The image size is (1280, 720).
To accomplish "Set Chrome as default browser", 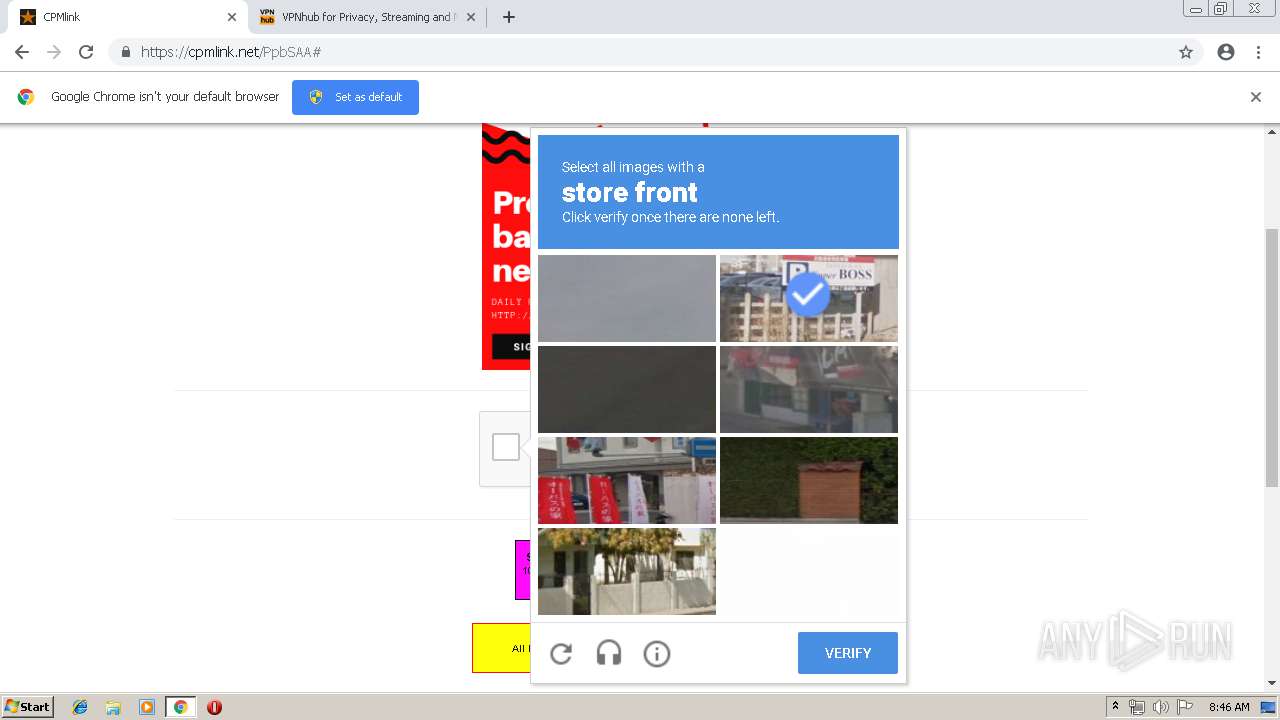I will (355, 97).
